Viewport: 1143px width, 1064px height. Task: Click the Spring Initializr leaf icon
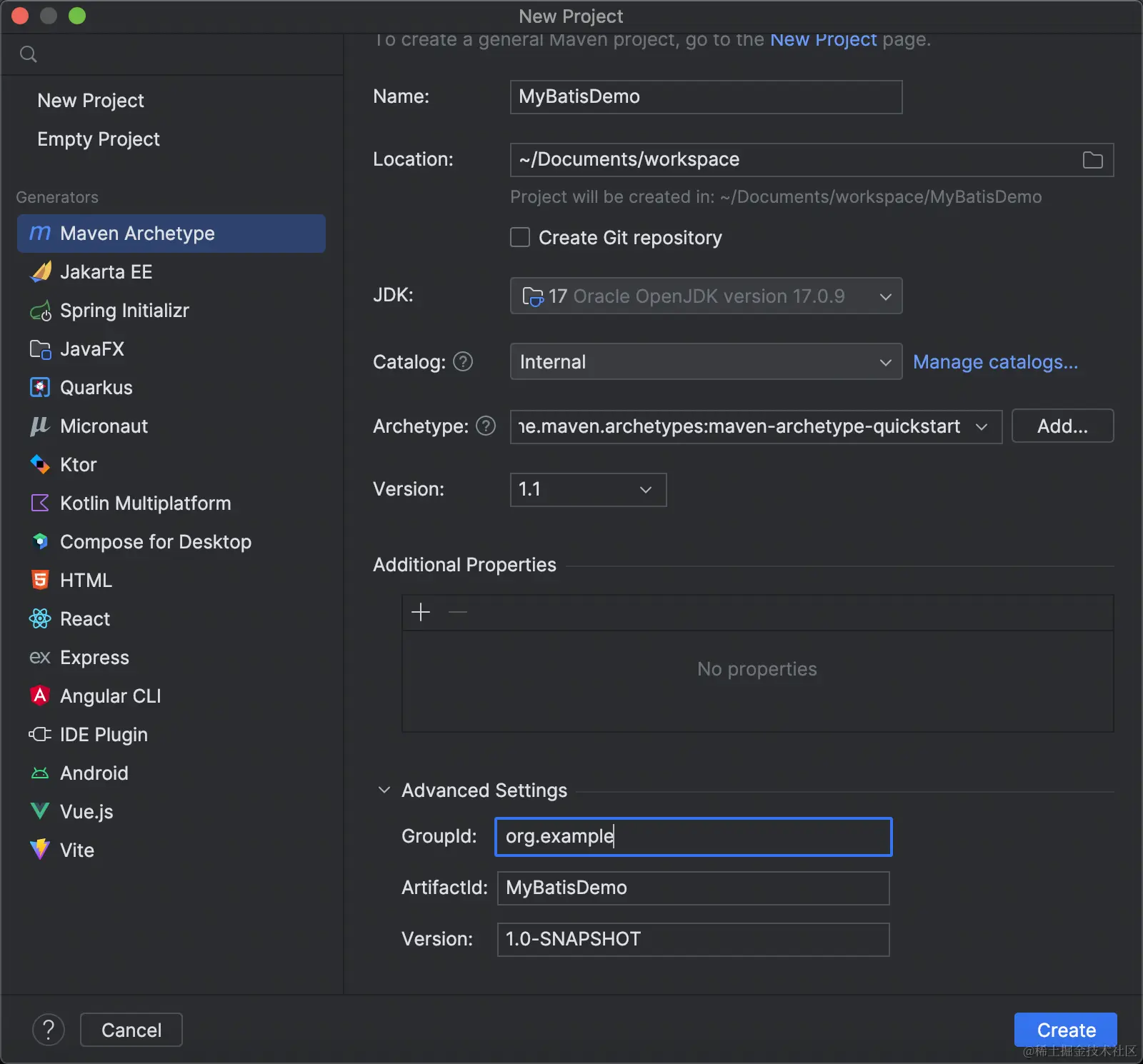pos(41,311)
